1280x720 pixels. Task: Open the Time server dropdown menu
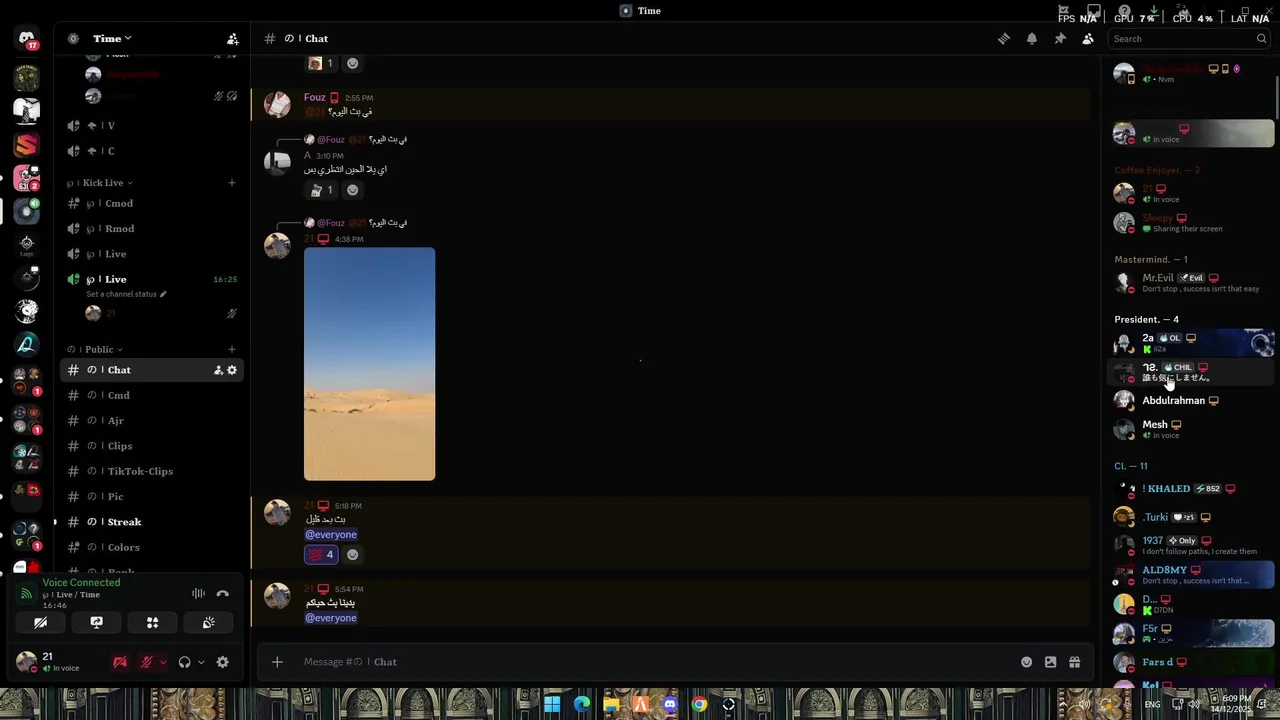[x=112, y=39]
